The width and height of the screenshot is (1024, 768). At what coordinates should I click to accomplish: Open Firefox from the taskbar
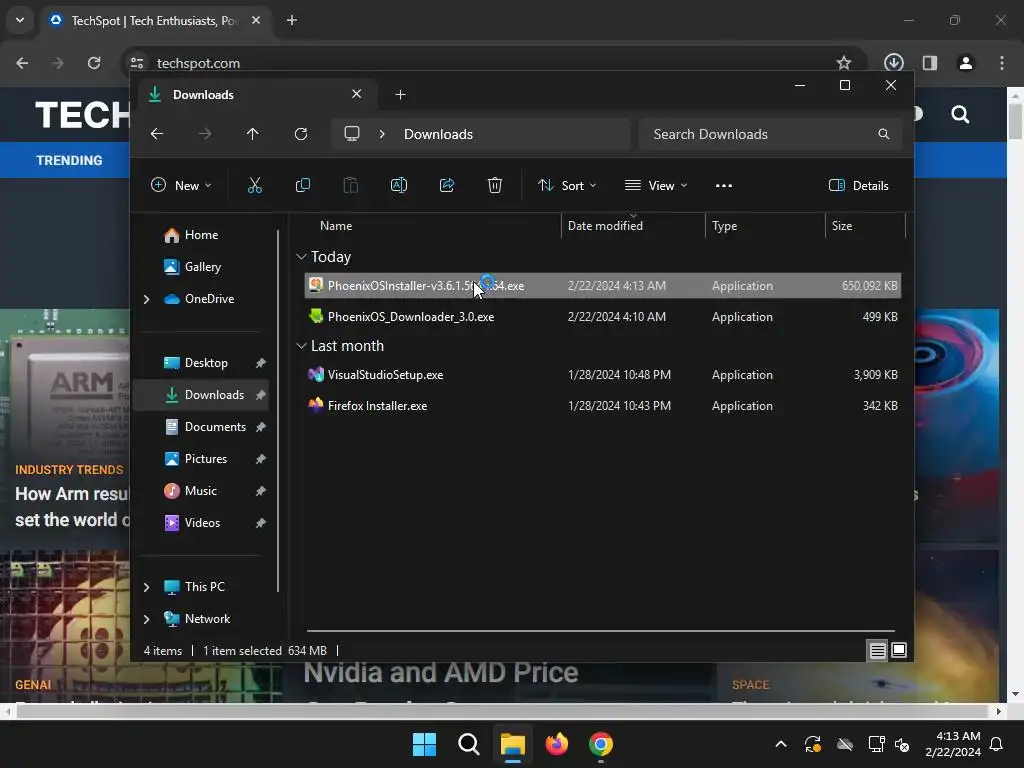pos(556,744)
